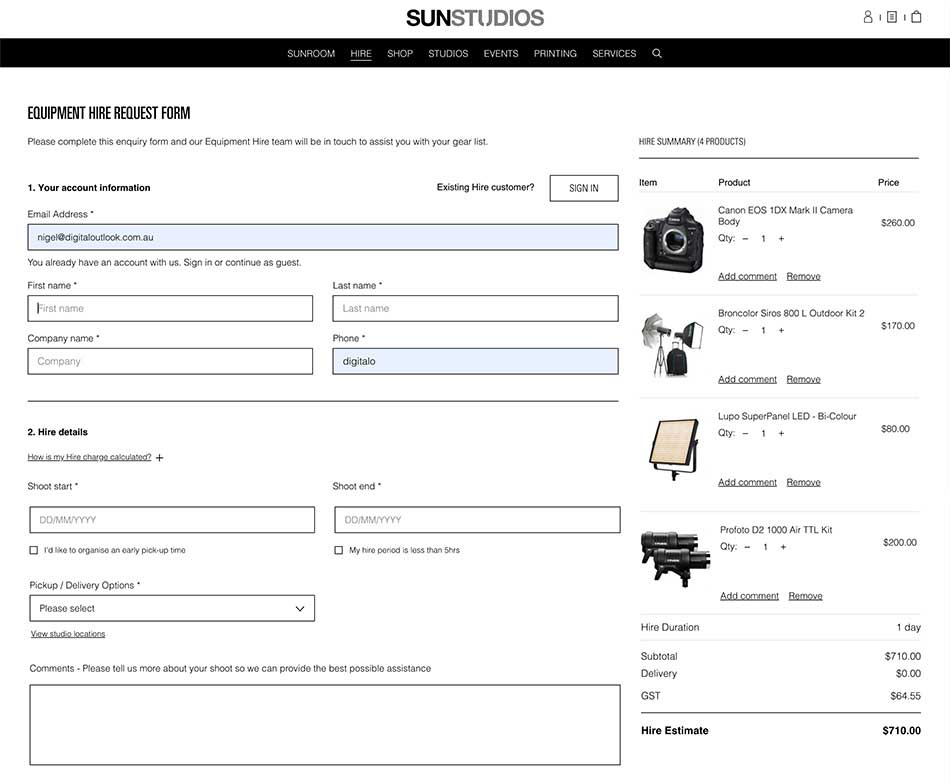This screenshot has width=950, height=783.
Task: Add comment to Canon EOS 1DX
Action: [x=747, y=276]
